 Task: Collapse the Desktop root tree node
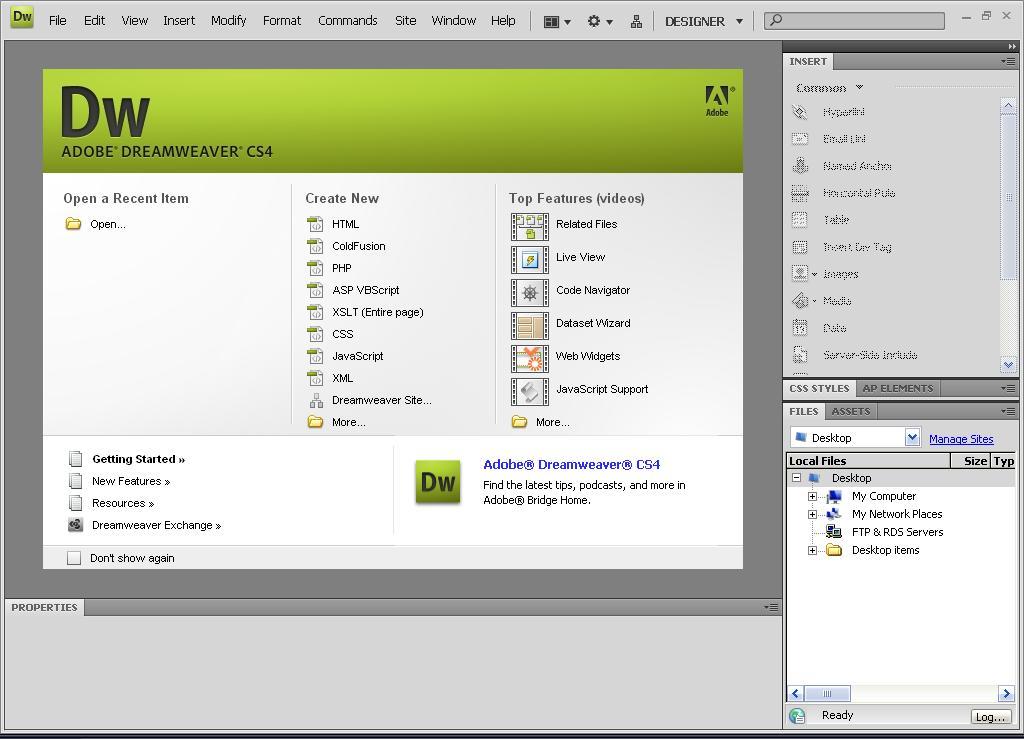point(796,478)
